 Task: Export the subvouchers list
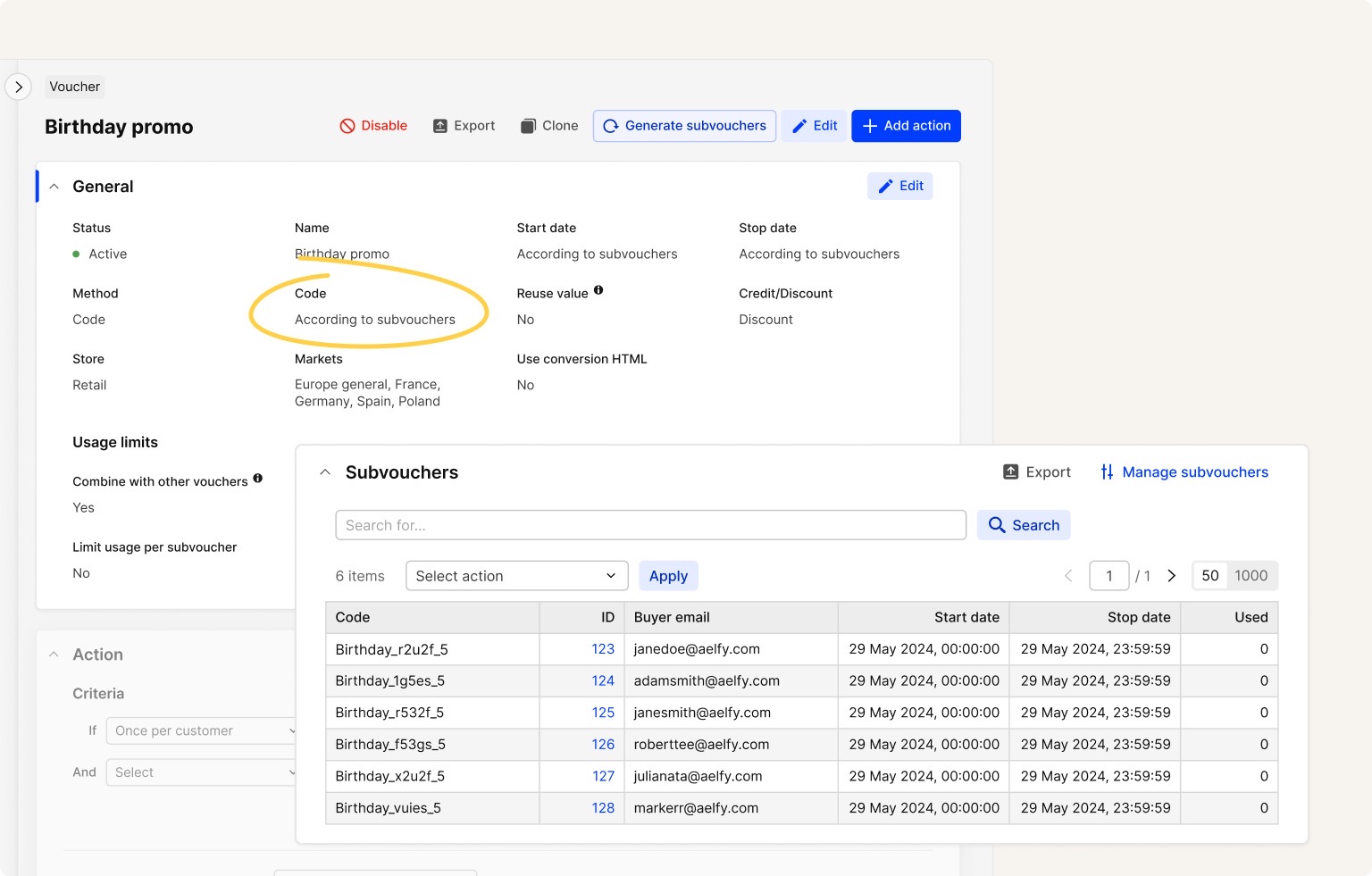(x=1036, y=472)
